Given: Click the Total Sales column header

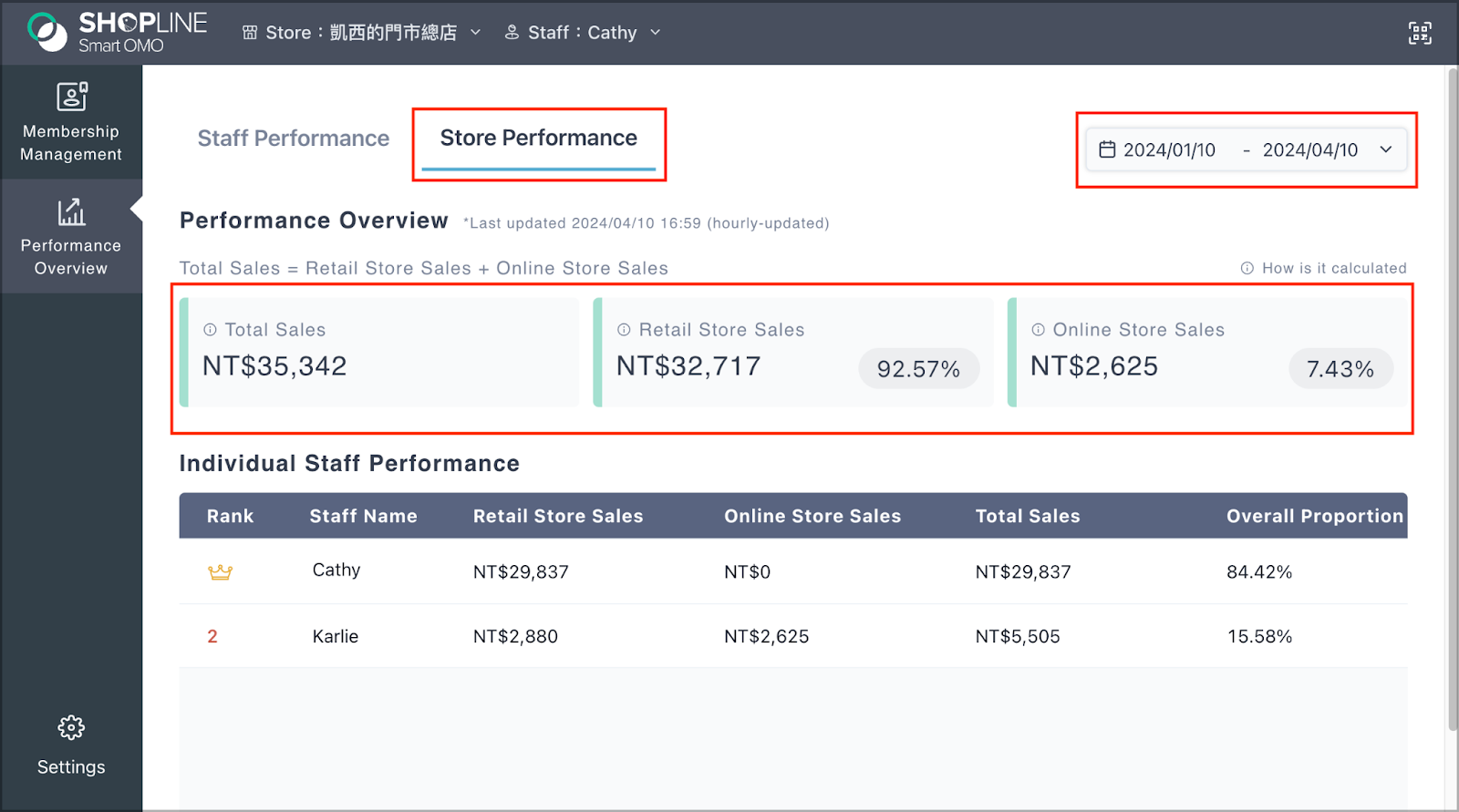Looking at the screenshot, I should 1027,516.
